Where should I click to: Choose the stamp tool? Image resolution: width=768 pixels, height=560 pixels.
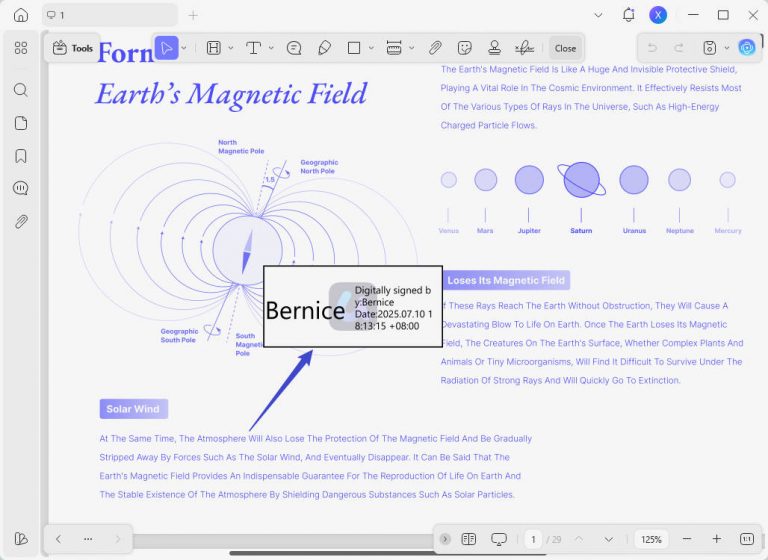point(494,48)
